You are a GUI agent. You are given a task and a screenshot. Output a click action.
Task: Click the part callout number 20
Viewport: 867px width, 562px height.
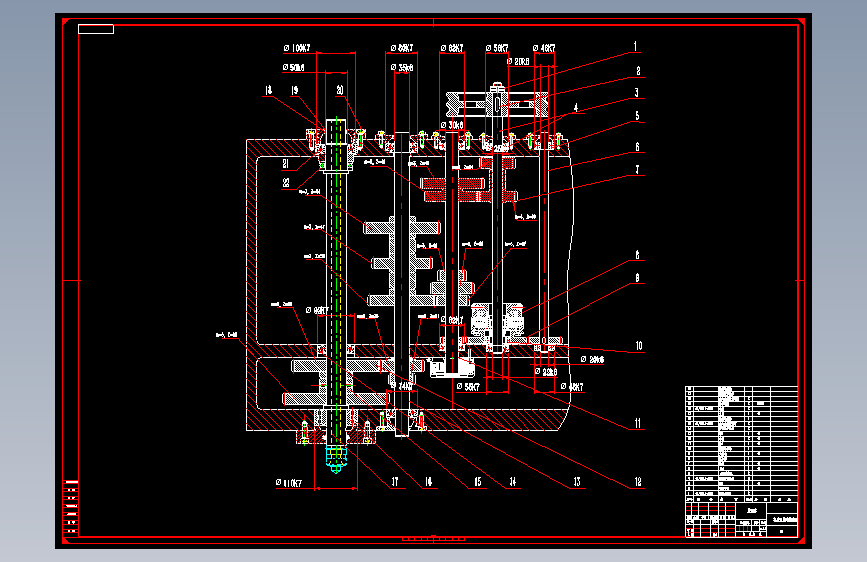[340, 90]
